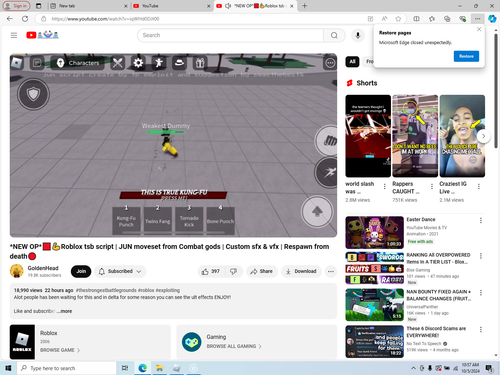Click the dislike thumbs down button

(233, 271)
